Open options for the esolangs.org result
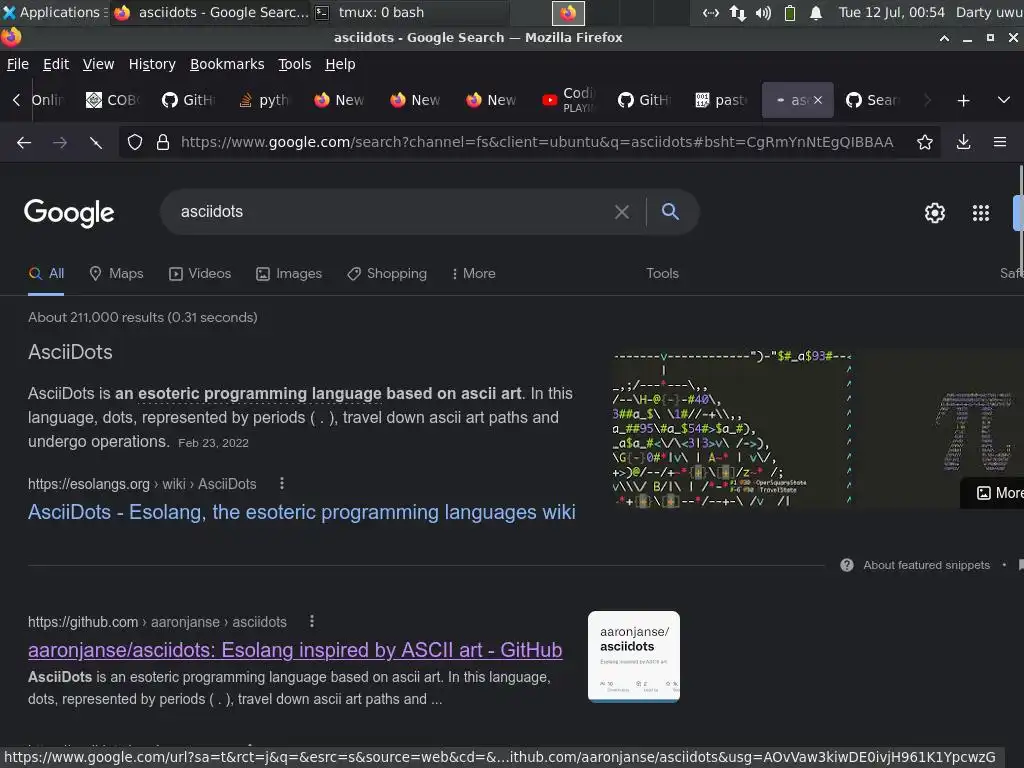 point(282,483)
